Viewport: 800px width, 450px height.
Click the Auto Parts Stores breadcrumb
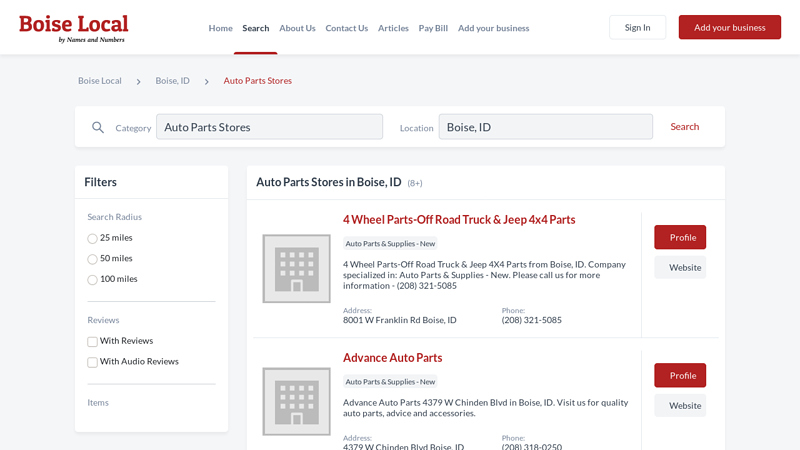pyautogui.click(x=258, y=81)
